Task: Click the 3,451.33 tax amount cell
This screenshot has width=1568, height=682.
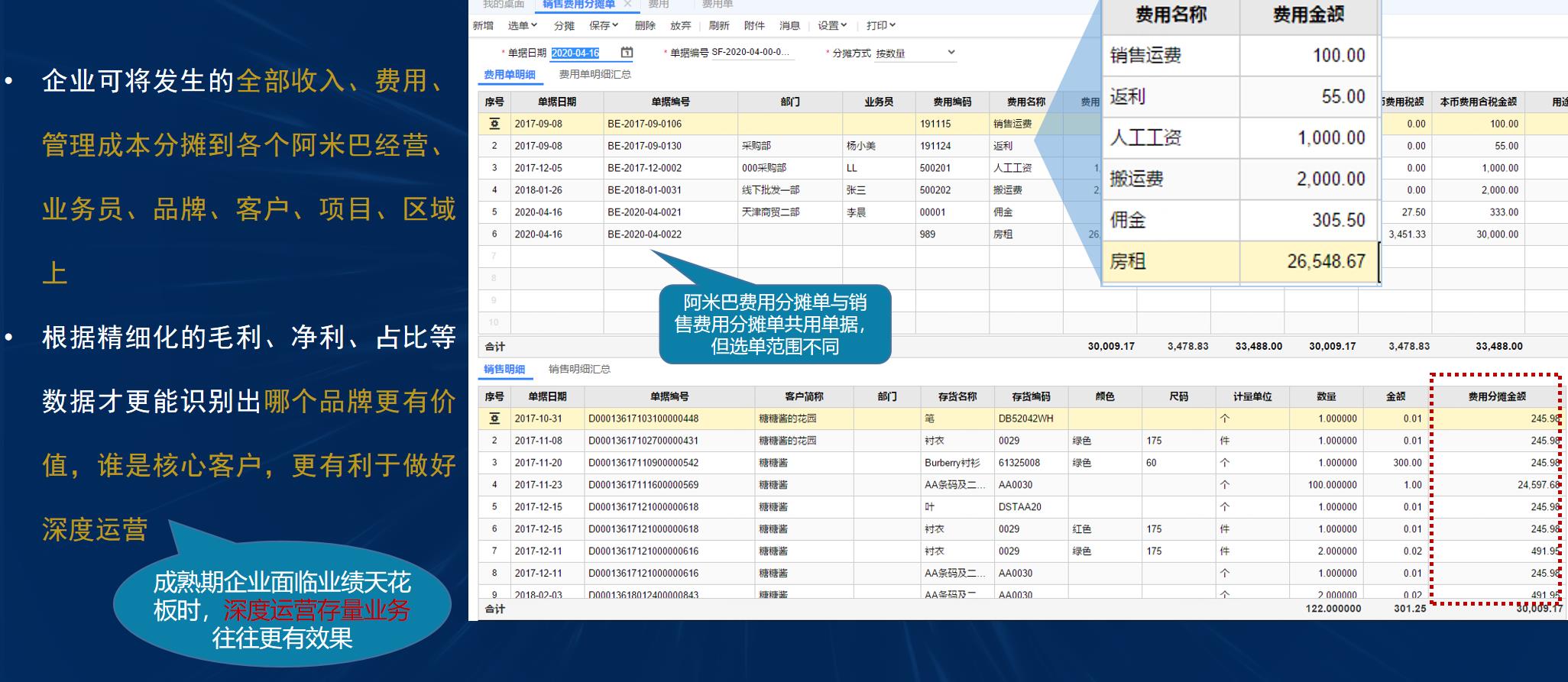Action: (1406, 234)
